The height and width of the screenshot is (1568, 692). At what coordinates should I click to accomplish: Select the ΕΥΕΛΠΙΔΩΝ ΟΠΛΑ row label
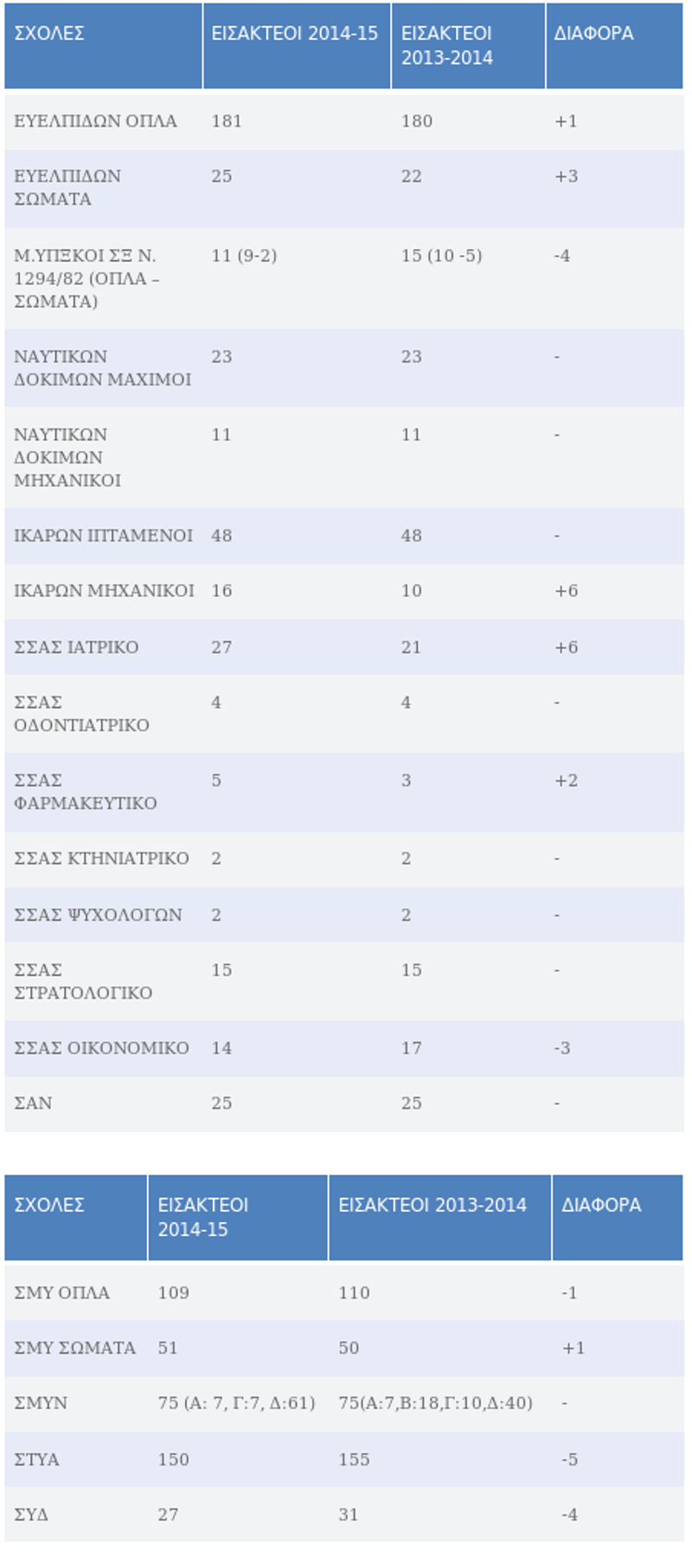click(x=95, y=121)
